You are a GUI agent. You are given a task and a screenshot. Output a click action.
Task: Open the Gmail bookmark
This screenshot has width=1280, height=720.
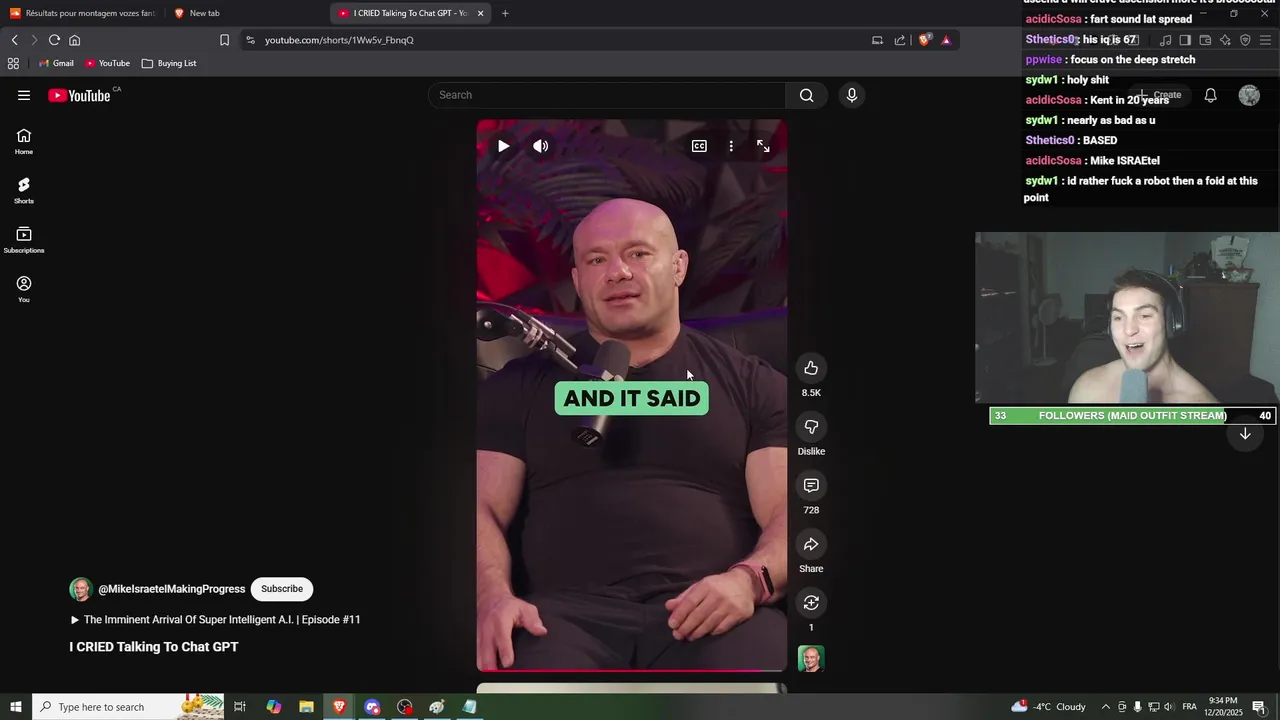pos(55,63)
